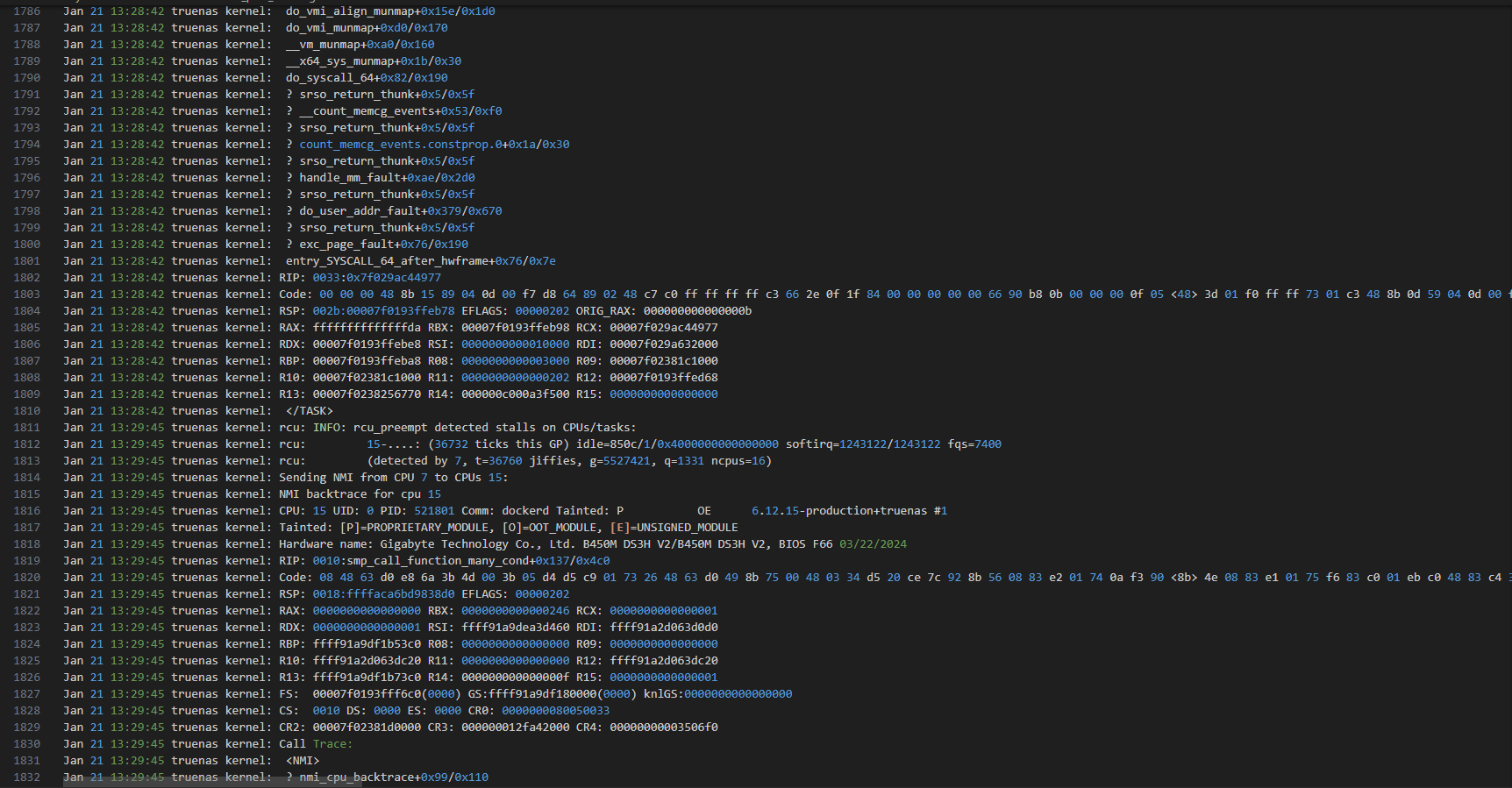This screenshot has height=788, width=1512.
Task: Click entry_SYSCALL_64_after_hwframe text
Action: click(387, 261)
